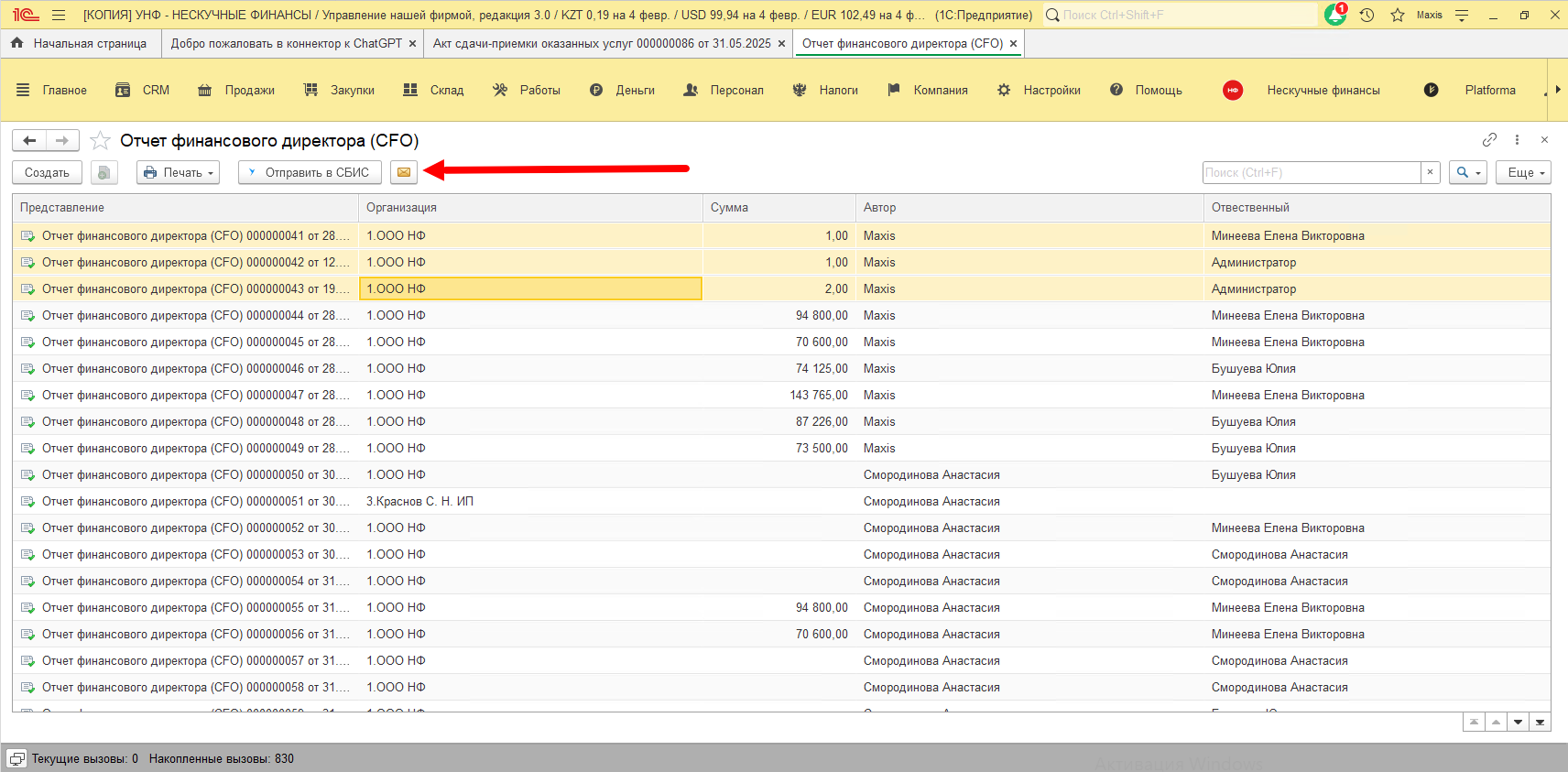The image size is (1568, 772).
Task: Click the envelope email icon button
Action: click(x=404, y=172)
